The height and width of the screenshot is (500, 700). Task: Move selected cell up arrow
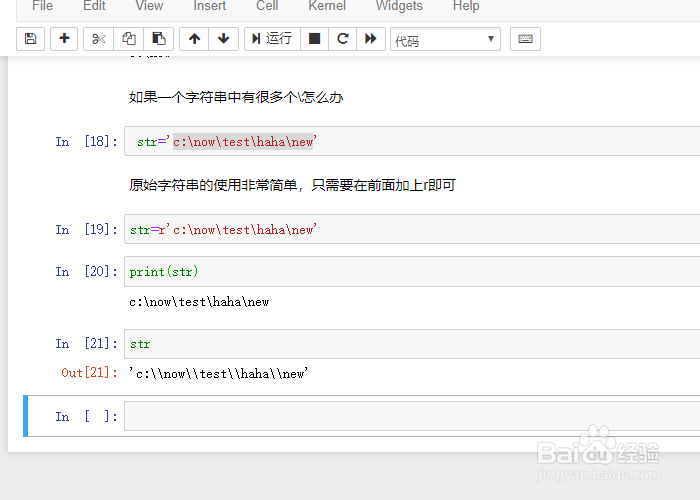coord(194,39)
